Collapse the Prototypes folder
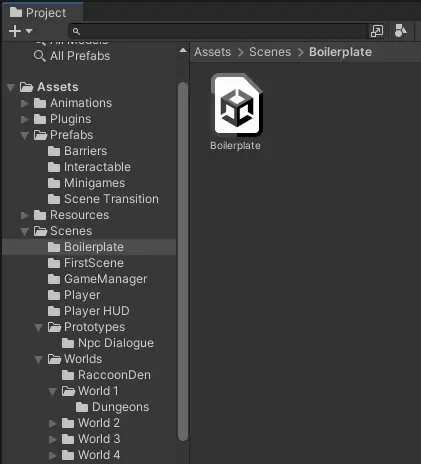 (x=39, y=327)
